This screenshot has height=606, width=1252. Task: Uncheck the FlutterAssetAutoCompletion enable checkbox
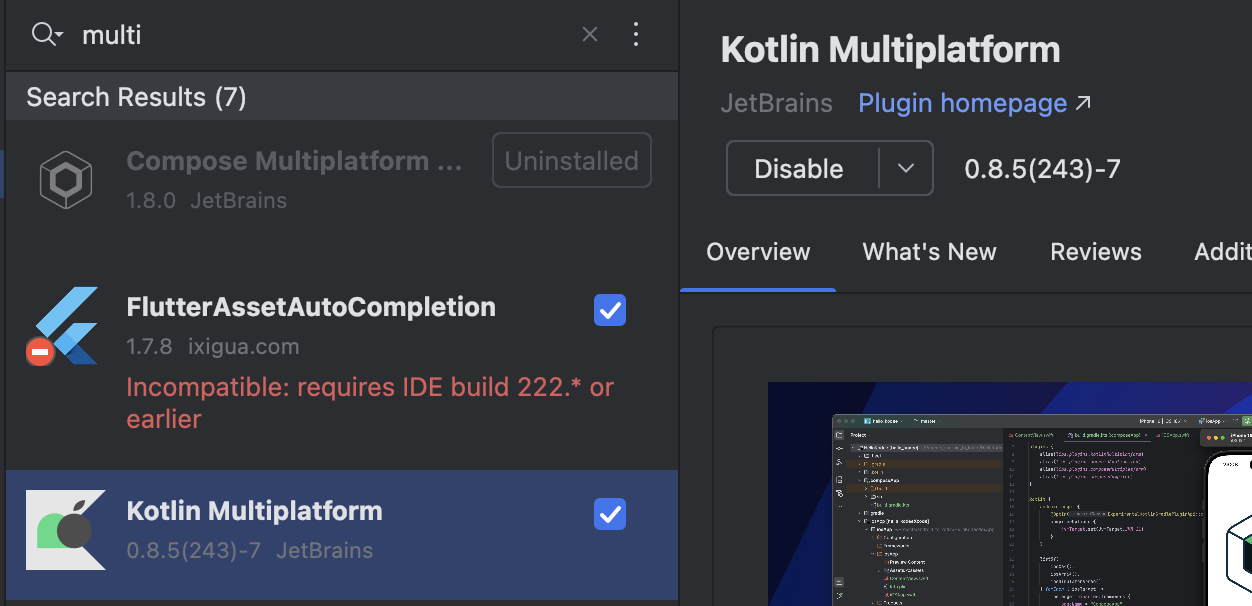610,310
